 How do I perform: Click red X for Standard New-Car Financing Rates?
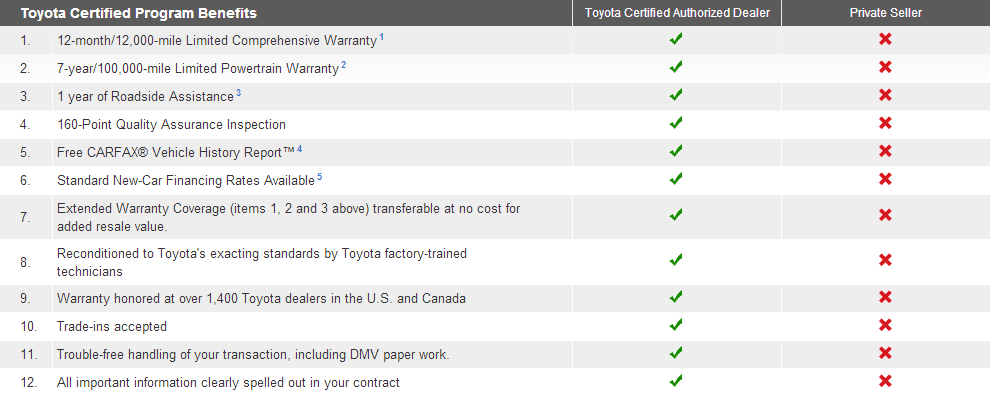tap(885, 179)
